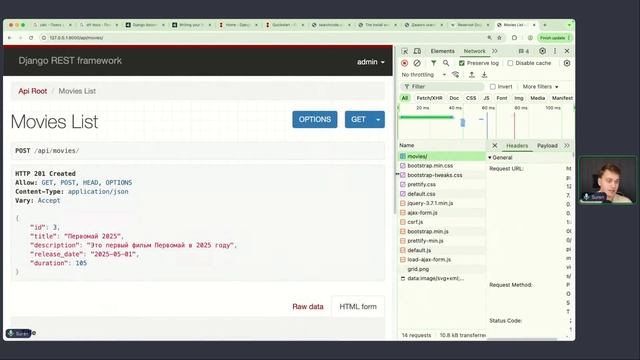
Task: Open the issues counter showing 4
Action: [524, 51]
